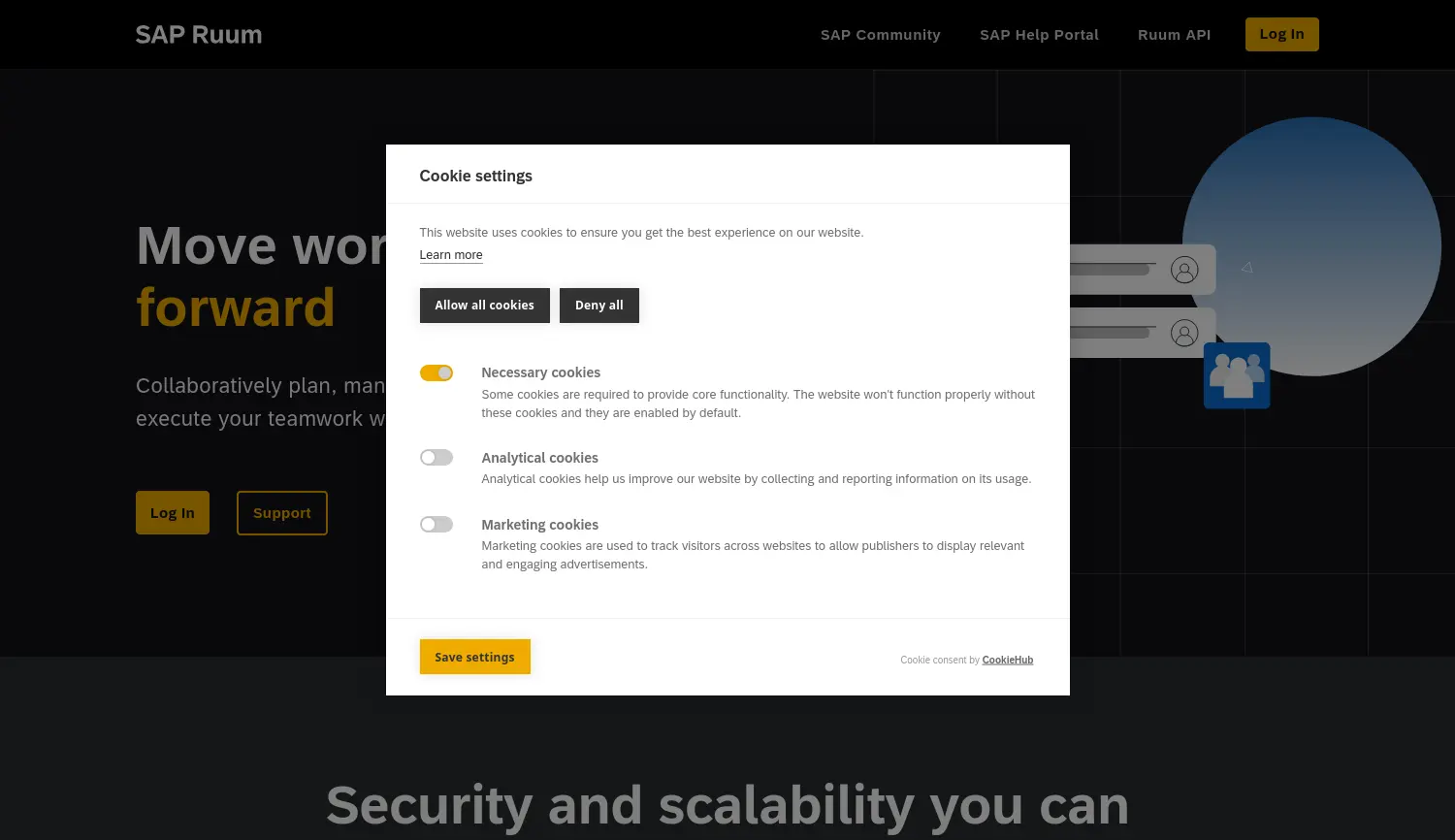Save the cookie settings
Image resolution: width=1455 pixels, height=840 pixels.
tap(474, 657)
